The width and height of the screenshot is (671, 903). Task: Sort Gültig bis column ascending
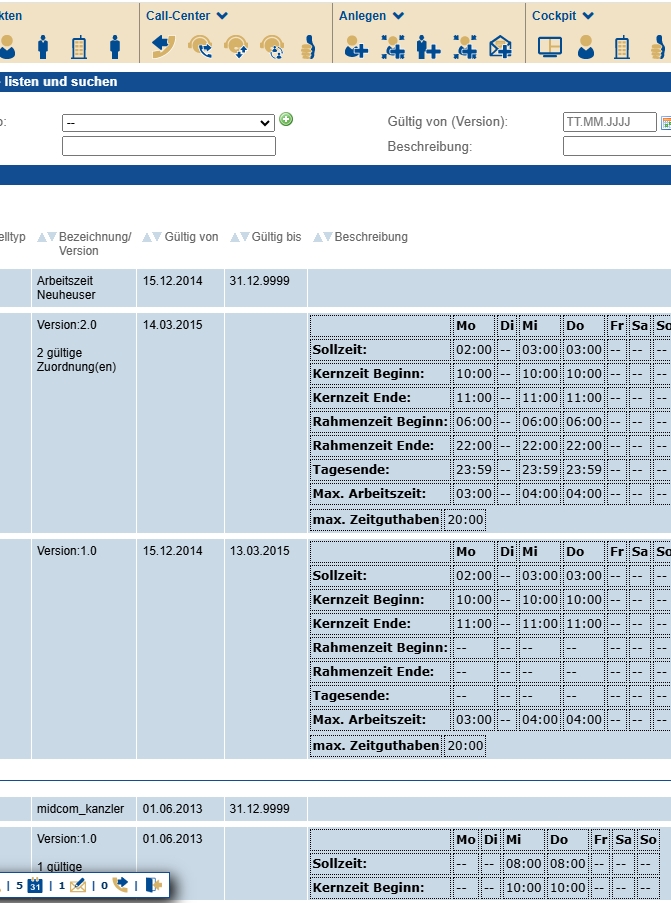[235, 237]
